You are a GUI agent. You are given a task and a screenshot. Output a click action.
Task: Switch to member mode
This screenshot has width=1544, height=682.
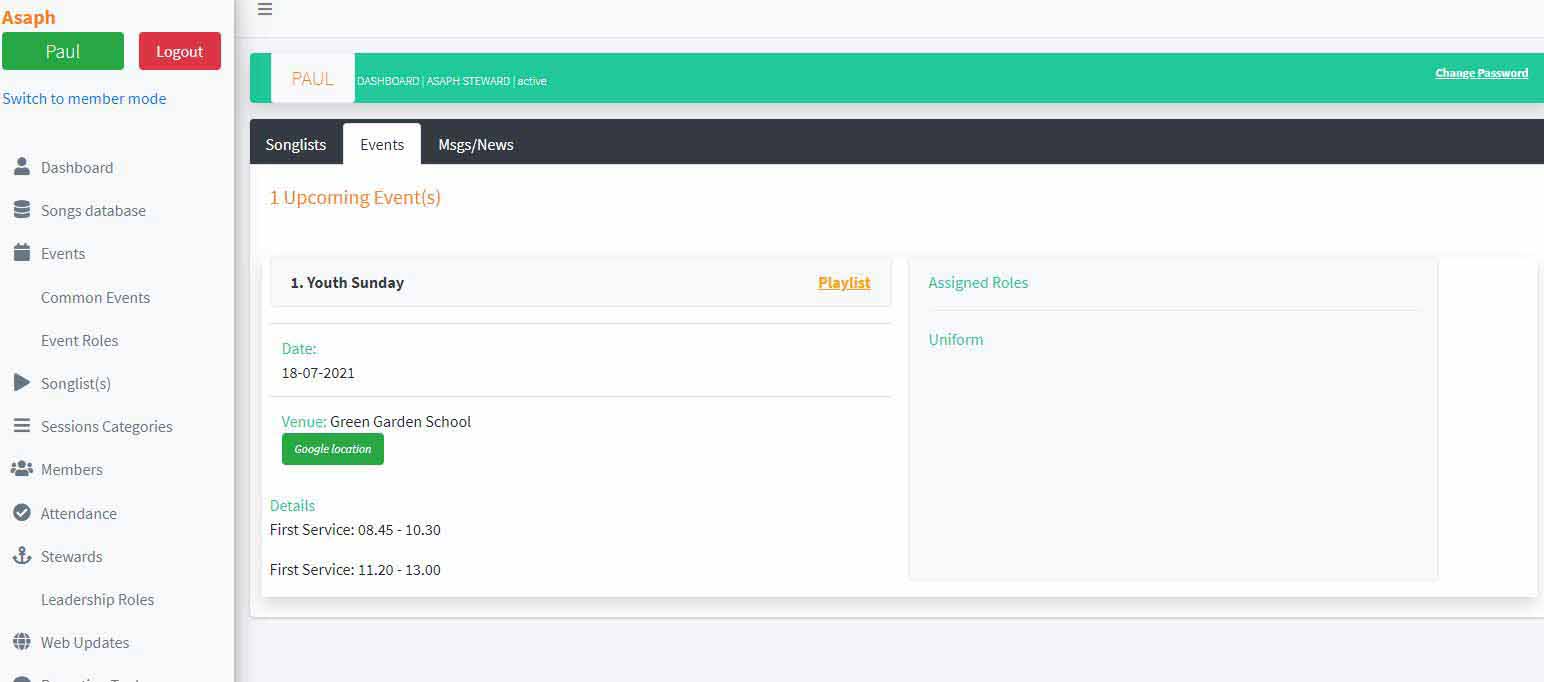coord(84,98)
